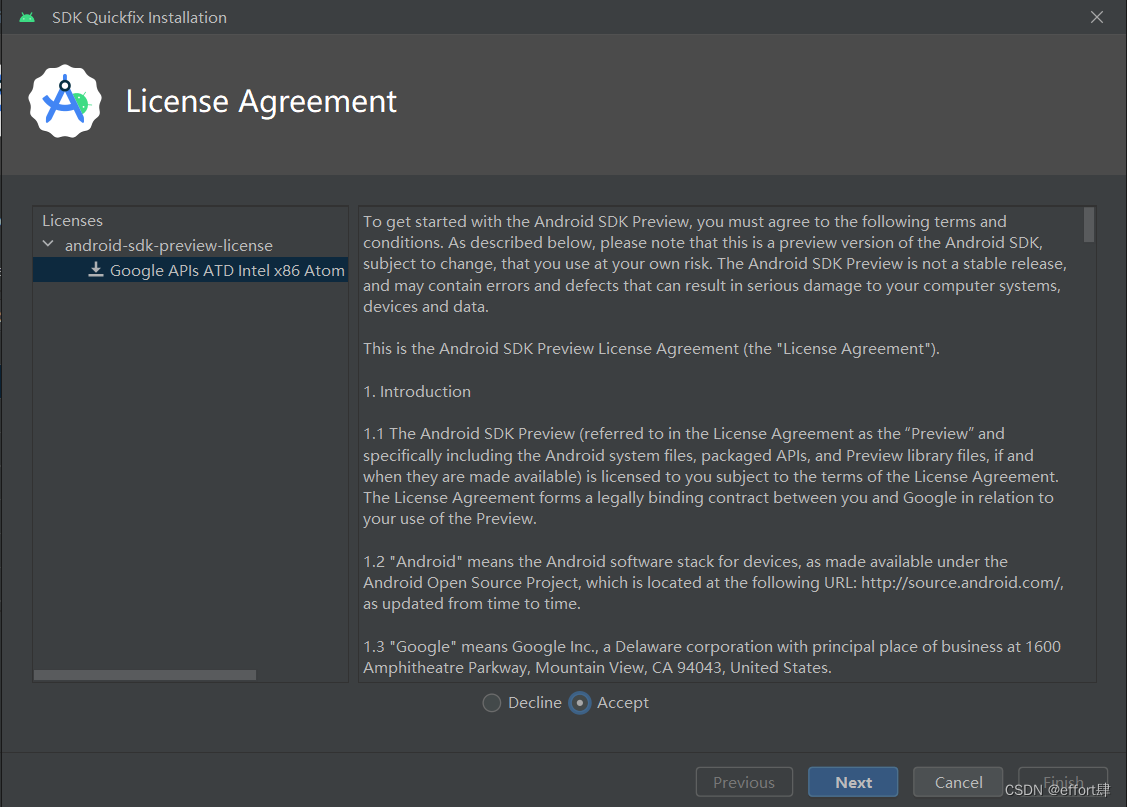The image size is (1127, 807).
Task: Click the Cancel button
Action: pos(958,782)
